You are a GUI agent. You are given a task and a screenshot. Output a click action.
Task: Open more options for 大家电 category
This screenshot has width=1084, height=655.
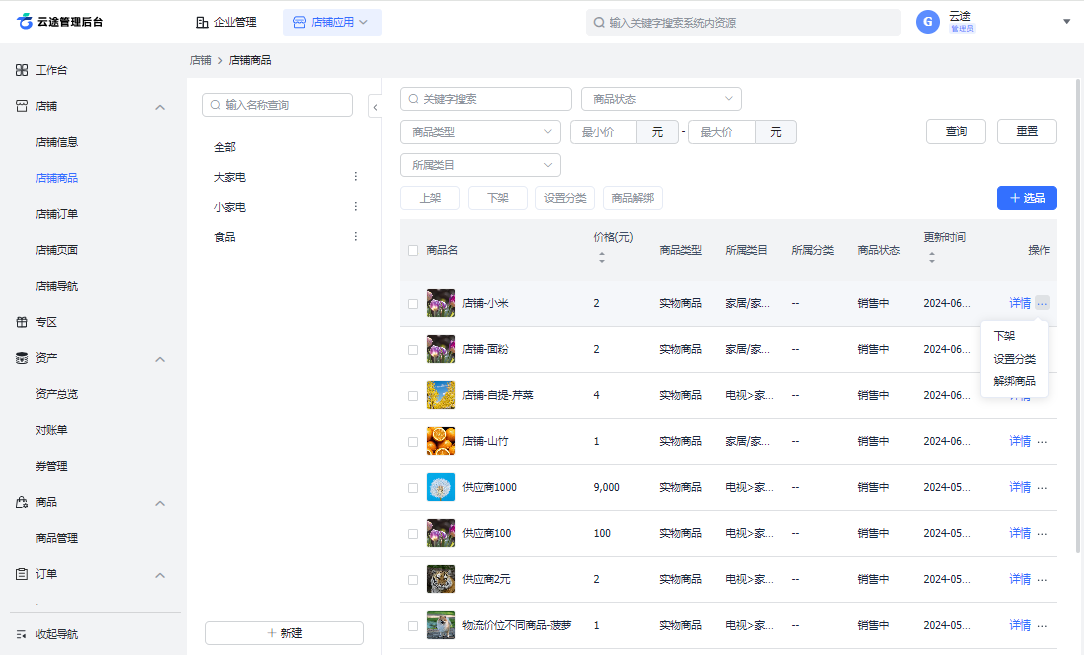(355, 177)
